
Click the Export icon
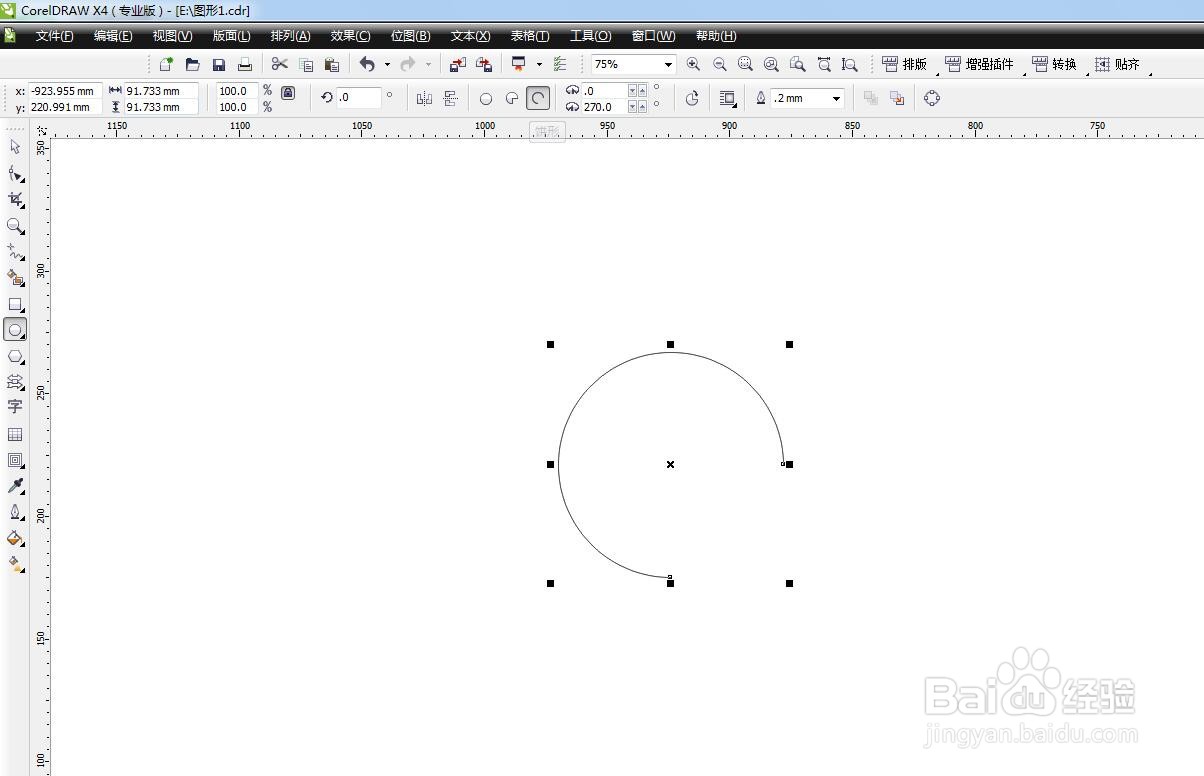tap(483, 64)
